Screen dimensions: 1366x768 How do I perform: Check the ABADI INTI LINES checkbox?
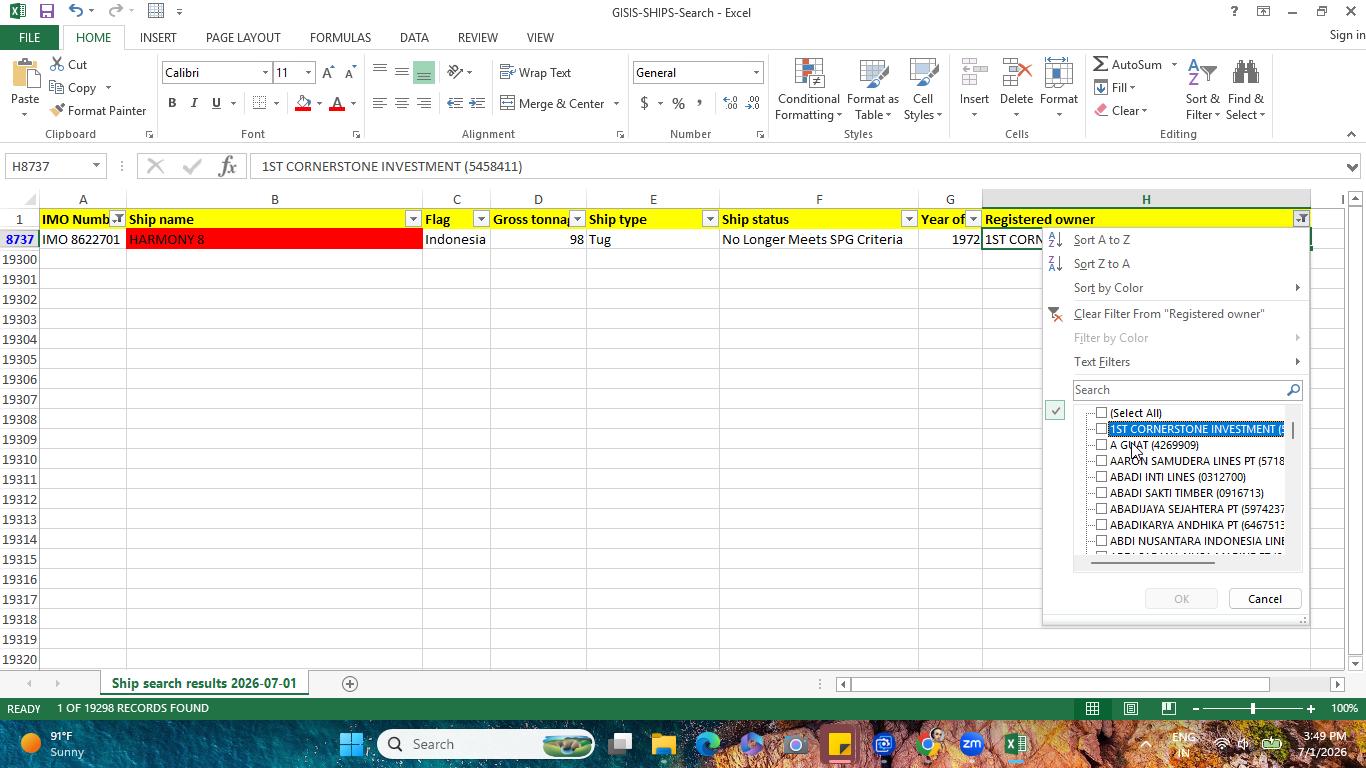1101,477
